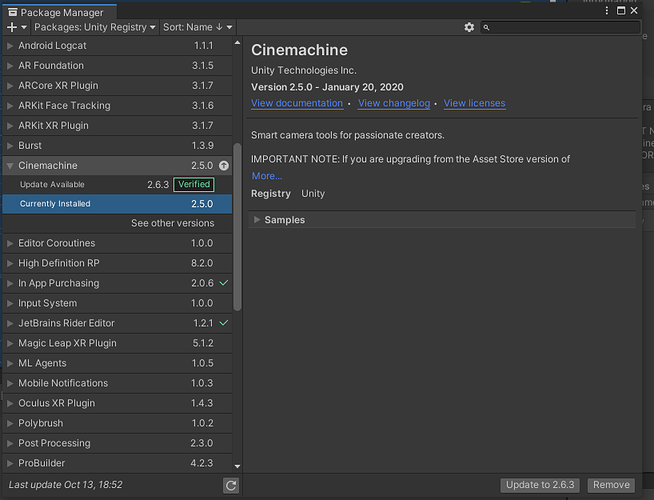Viewport: 654px width, 500px height.
Task: Click the Remove button
Action: 611,485
